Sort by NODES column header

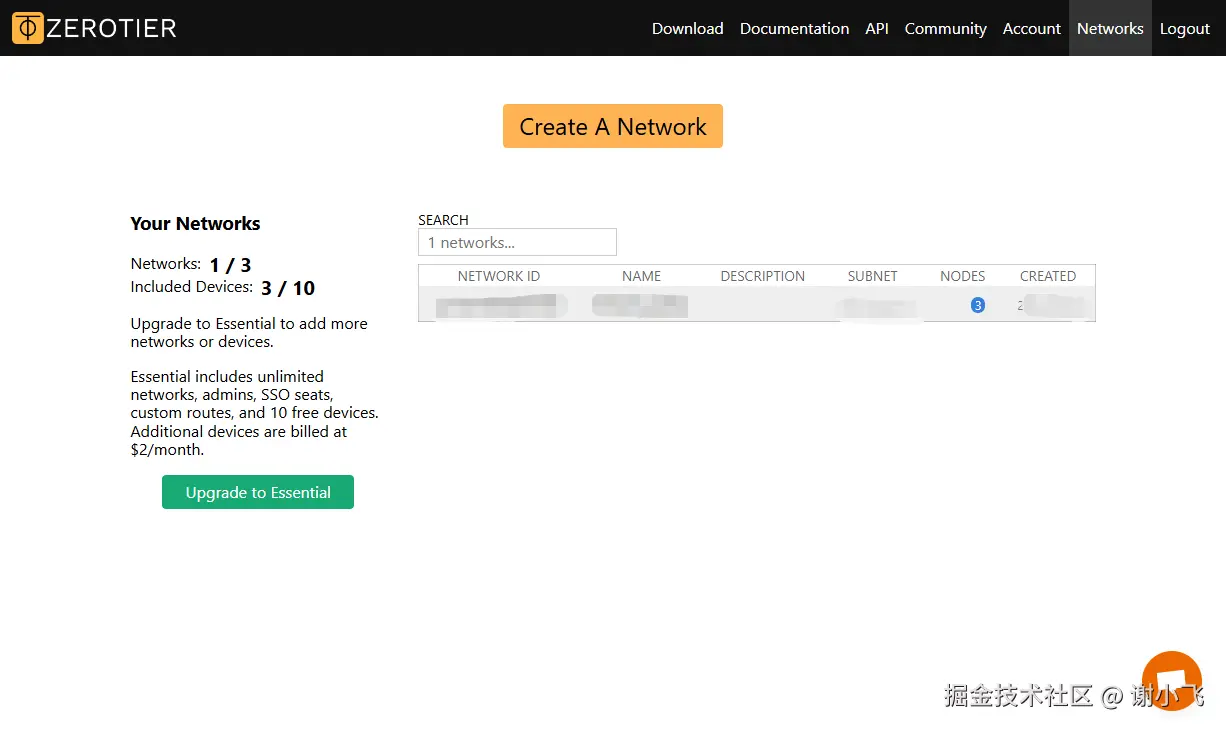[962, 276]
